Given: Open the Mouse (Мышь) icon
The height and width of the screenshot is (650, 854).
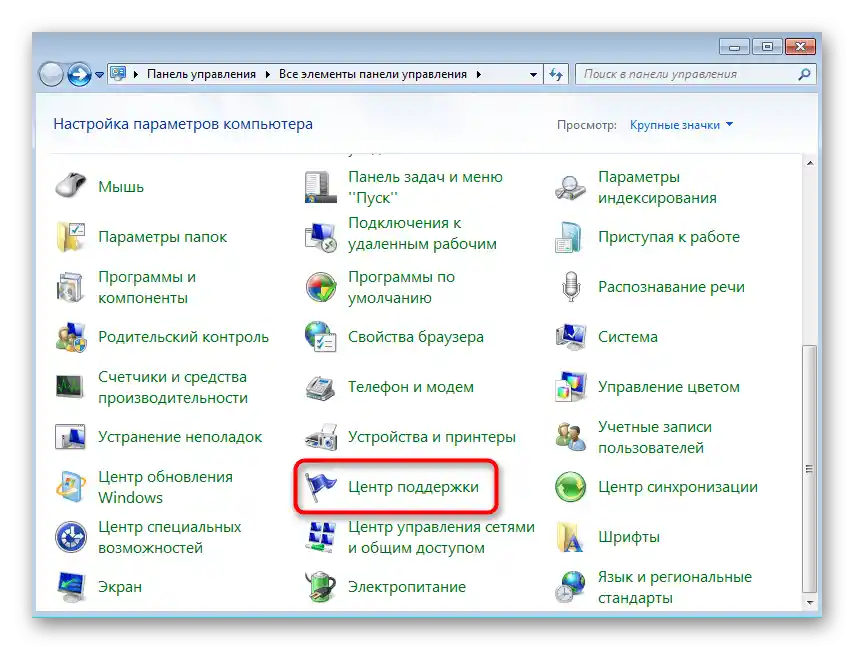Looking at the screenshot, I should 70,186.
